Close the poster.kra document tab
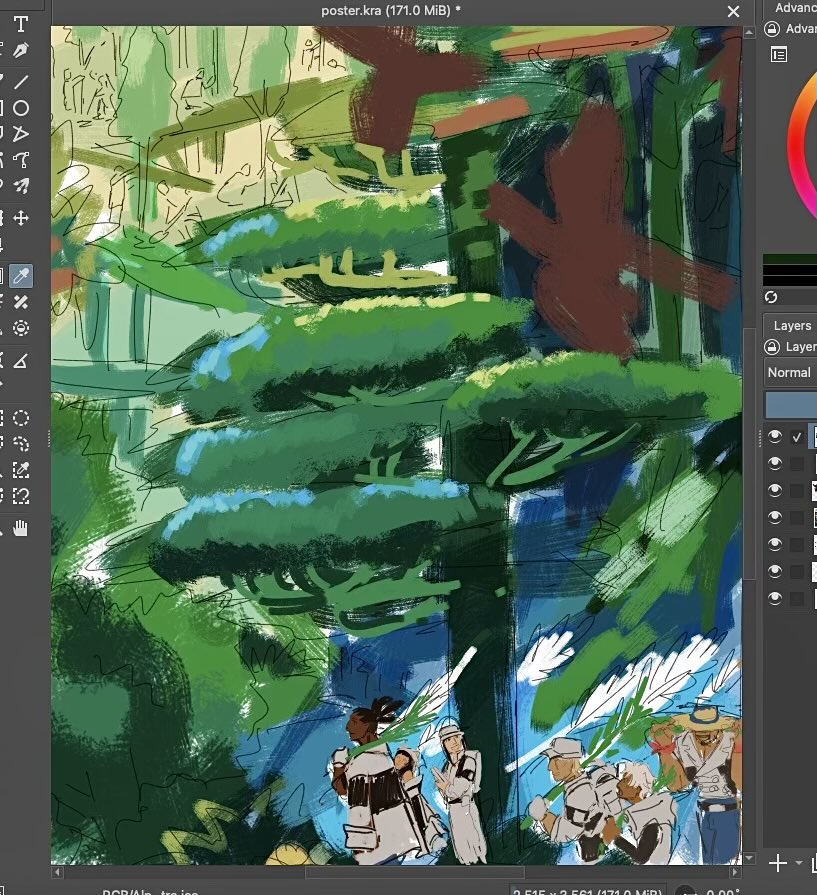The width and height of the screenshot is (817, 895). (x=734, y=11)
